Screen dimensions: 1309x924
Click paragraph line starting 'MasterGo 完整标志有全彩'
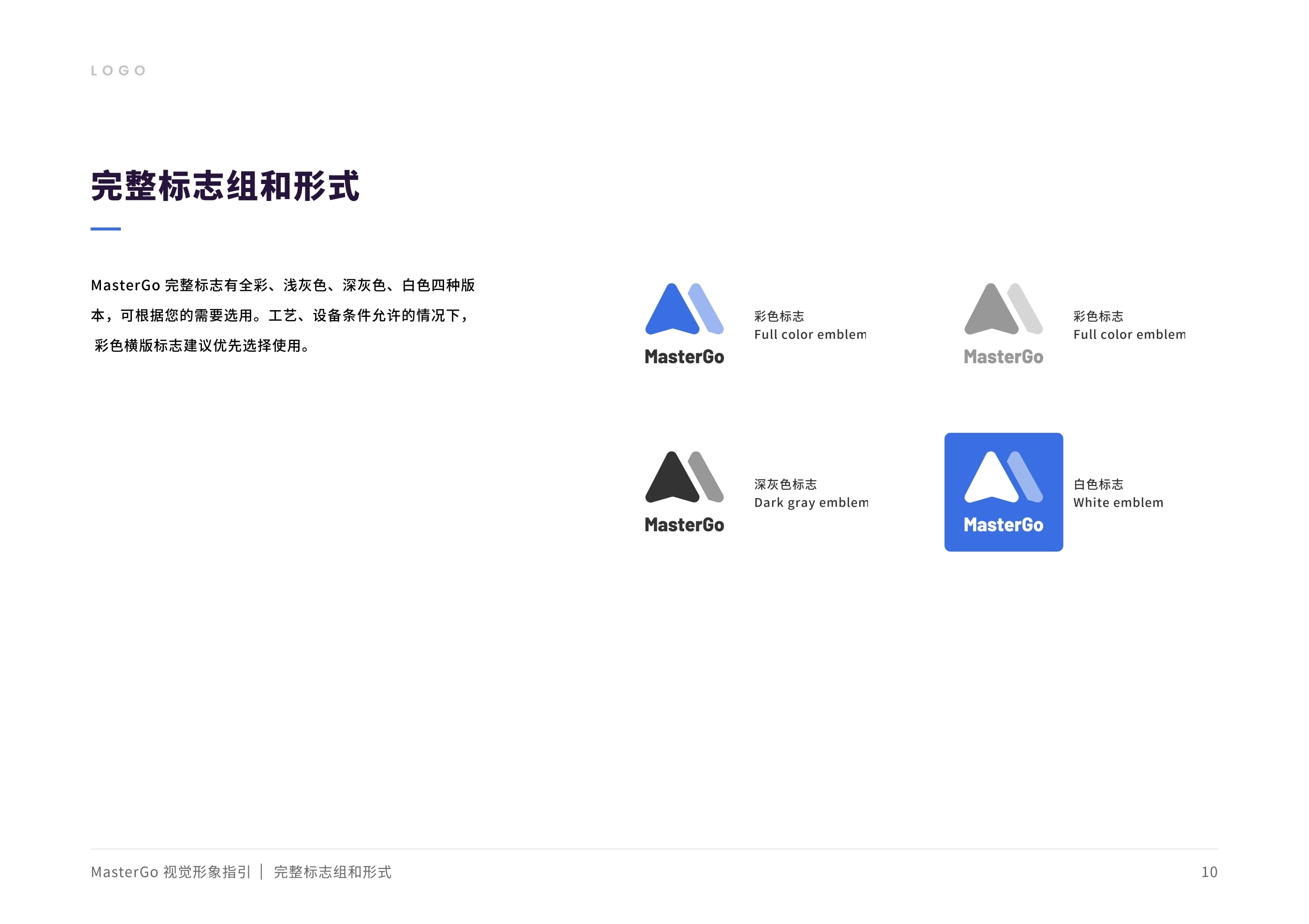click(283, 285)
